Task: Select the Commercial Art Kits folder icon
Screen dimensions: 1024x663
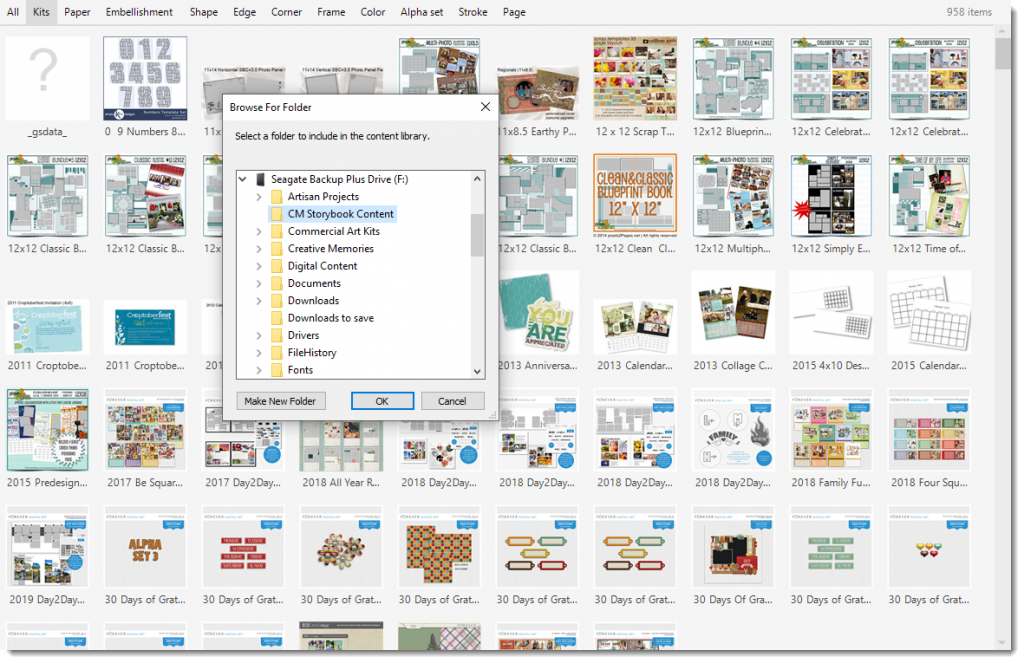Action: coord(277,231)
